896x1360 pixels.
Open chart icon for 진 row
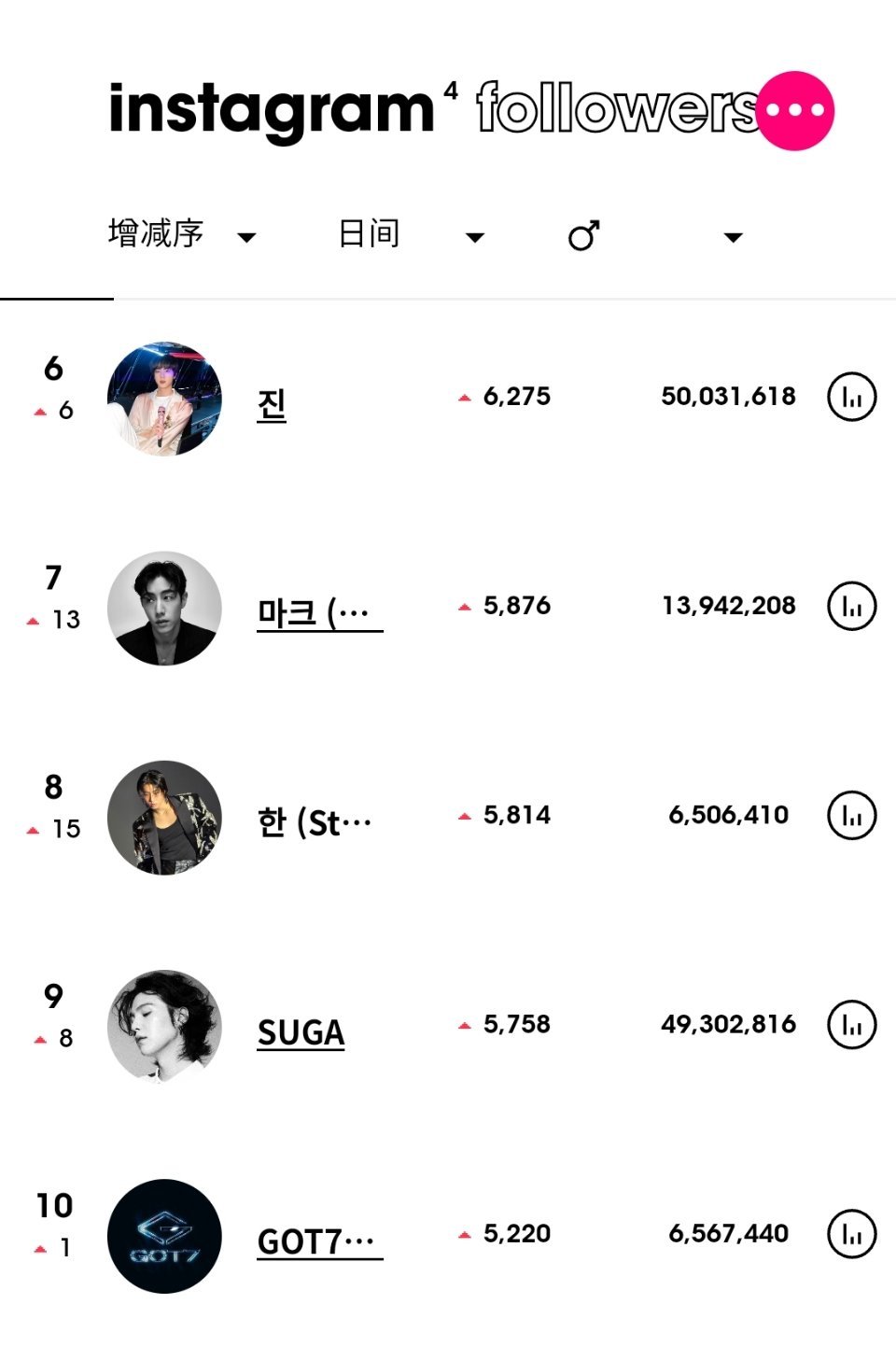click(x=851, y=397)
